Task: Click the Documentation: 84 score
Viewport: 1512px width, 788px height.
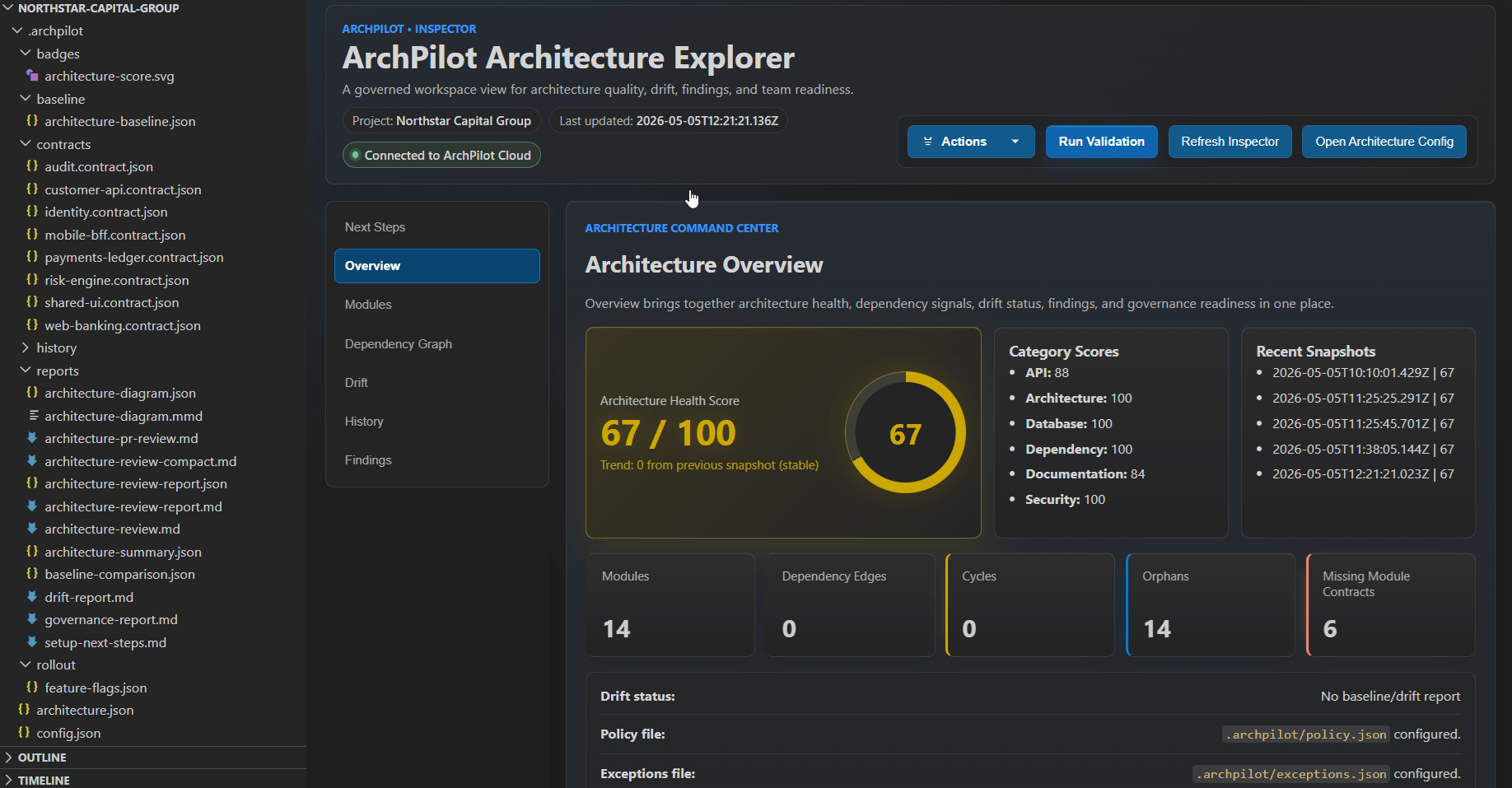Action: coord(1085,474)
